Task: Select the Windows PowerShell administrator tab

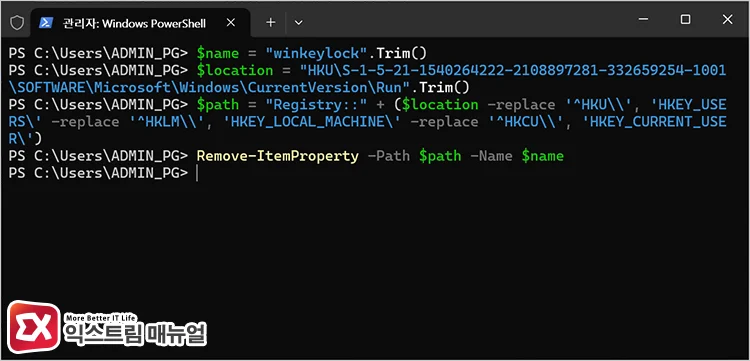Action: [140, 23]
